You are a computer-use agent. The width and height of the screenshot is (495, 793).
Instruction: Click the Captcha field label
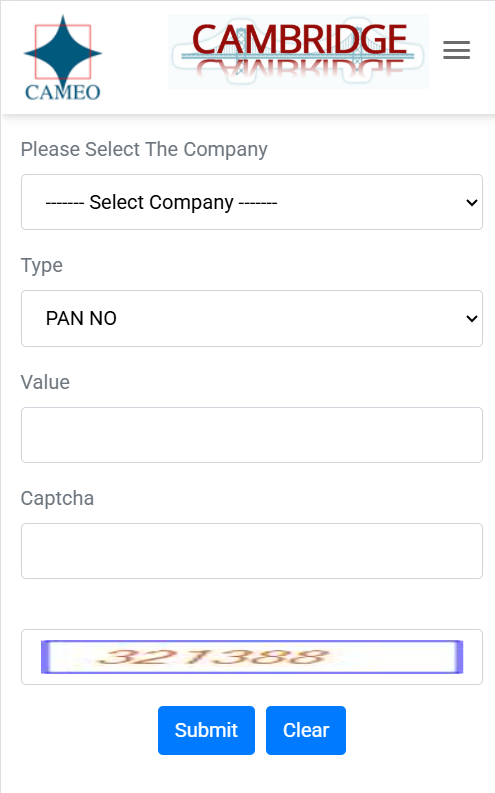[x=57, y=499]
